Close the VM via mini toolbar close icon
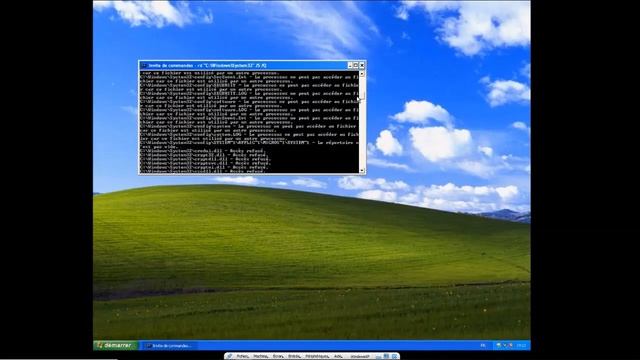Image resolution: width=640 pixels, height=360 pixels. point(394,356)
